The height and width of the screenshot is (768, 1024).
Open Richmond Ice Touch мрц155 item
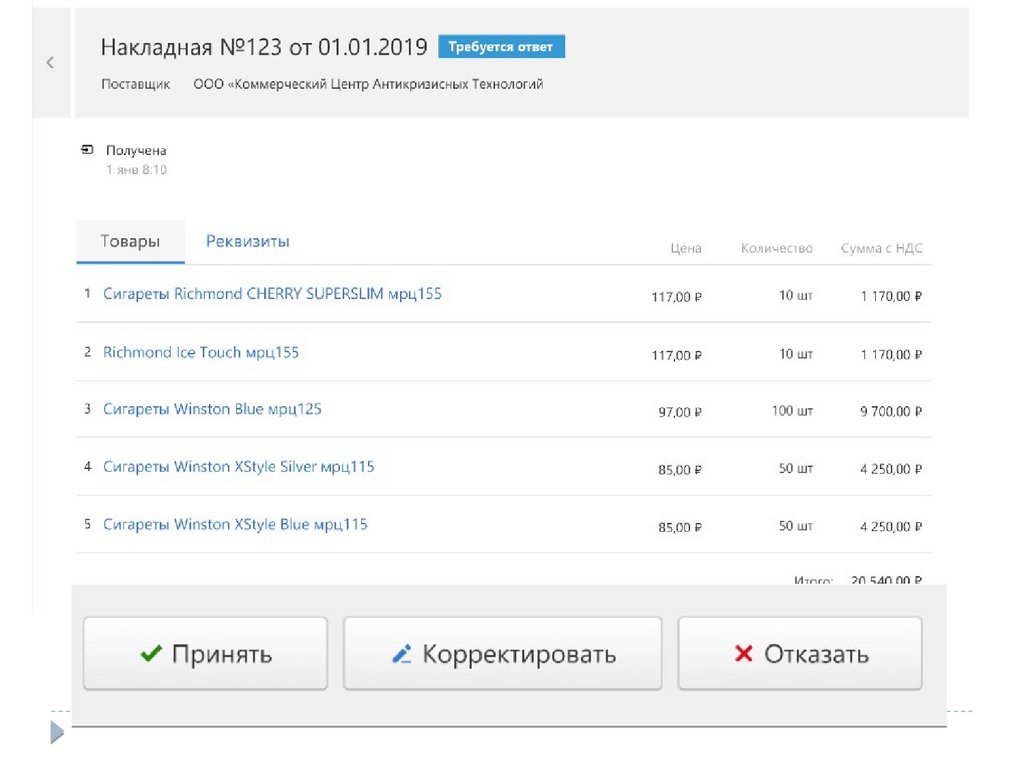201,352
